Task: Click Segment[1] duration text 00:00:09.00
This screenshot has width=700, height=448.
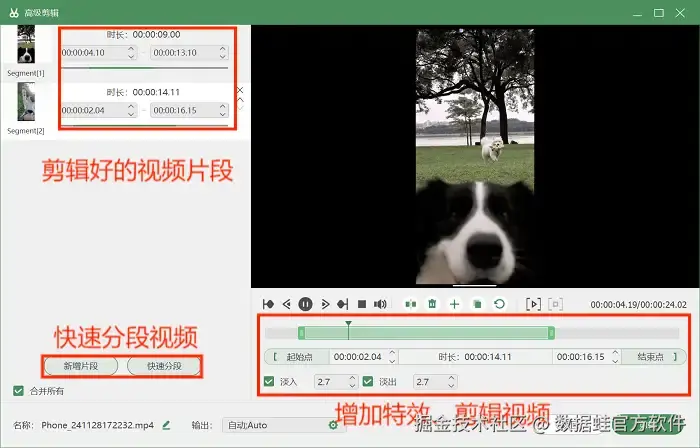Action: [x=157, y=34]
